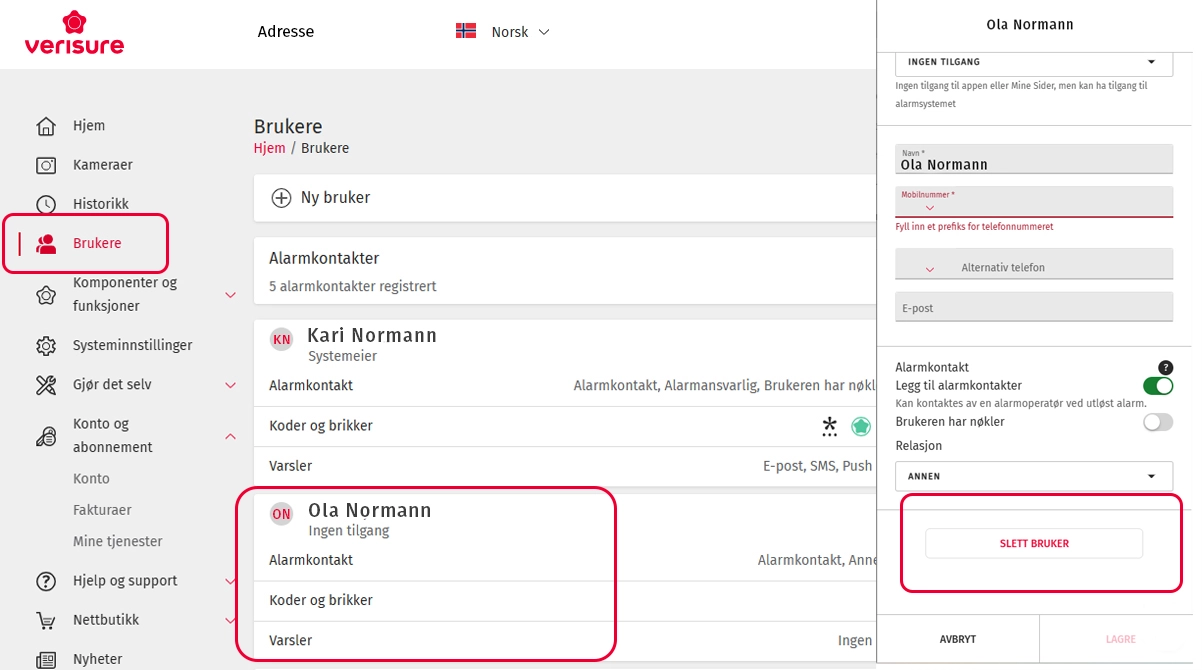Expand the Hjelp og support chevron
1202x670 pixels.
230,581
